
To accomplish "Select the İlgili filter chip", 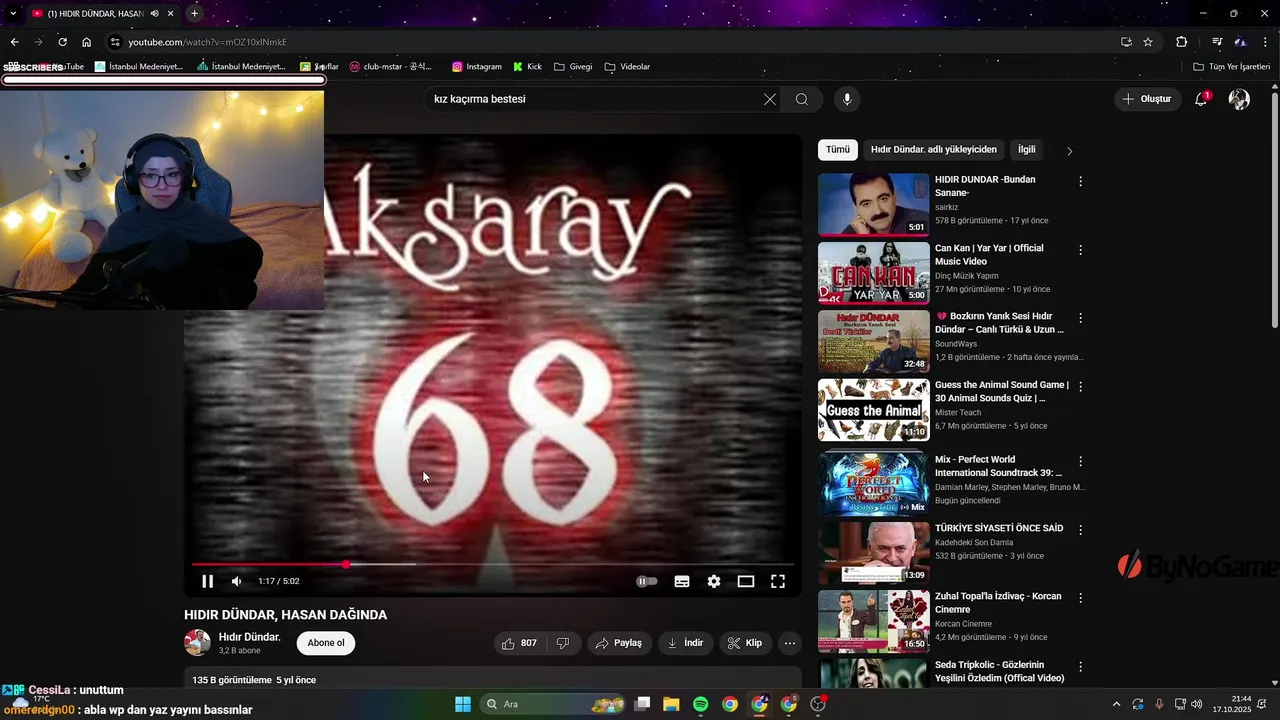I will (x=1027, y=150).
